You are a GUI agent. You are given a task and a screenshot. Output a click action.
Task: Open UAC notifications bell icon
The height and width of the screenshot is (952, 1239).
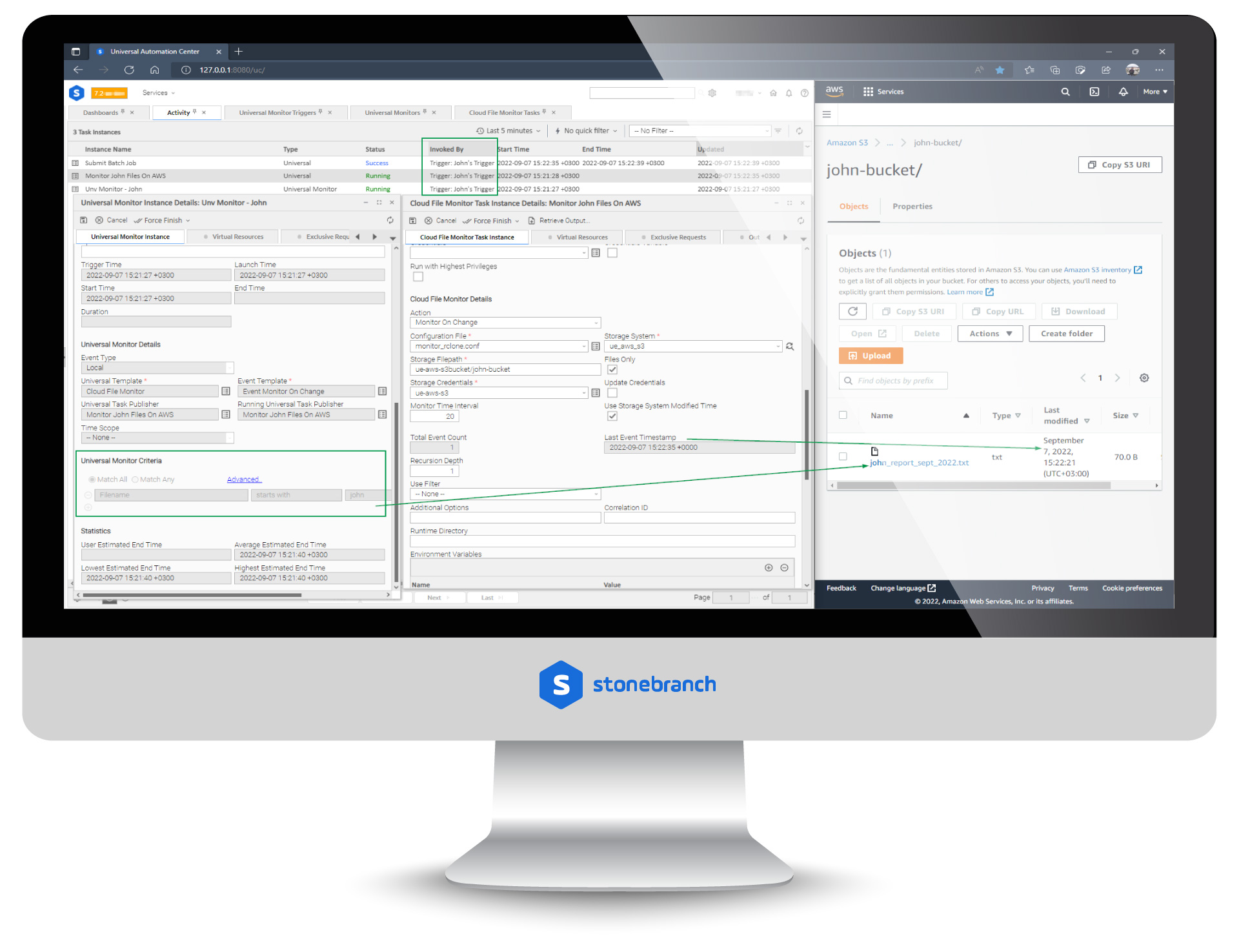click(x=789, y=93)
